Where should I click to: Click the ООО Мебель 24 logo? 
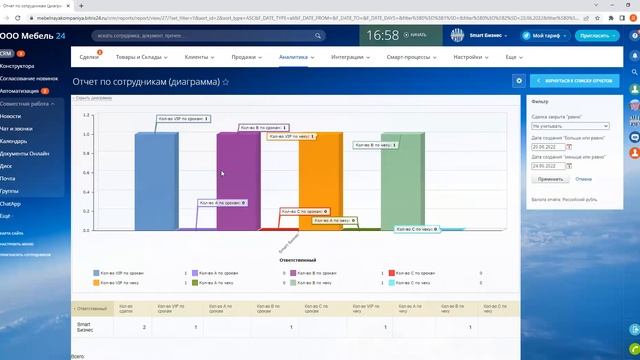point(33,36)
